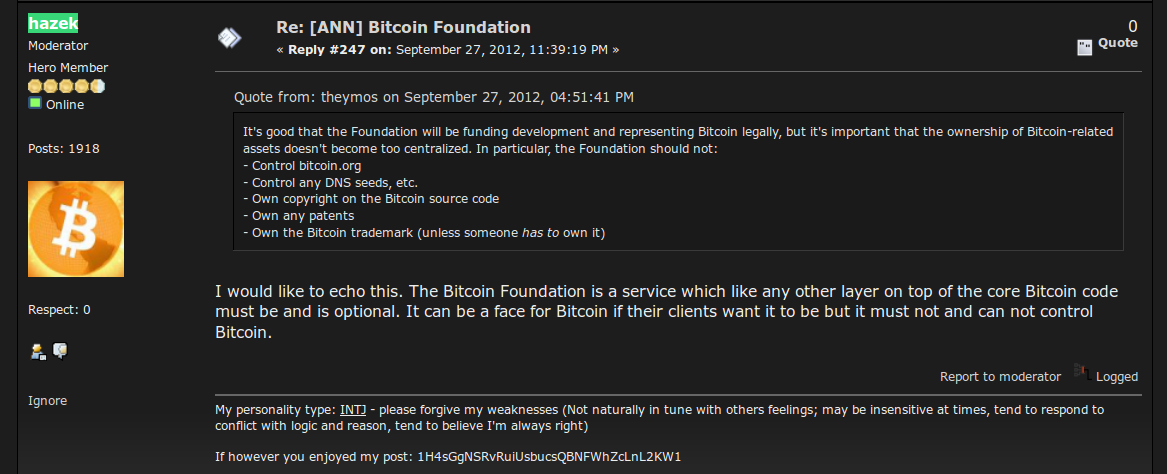Click the Logged text label
Image resolution: width=1167 pixels, height=474 pixels.
(x=1116, y=377)
